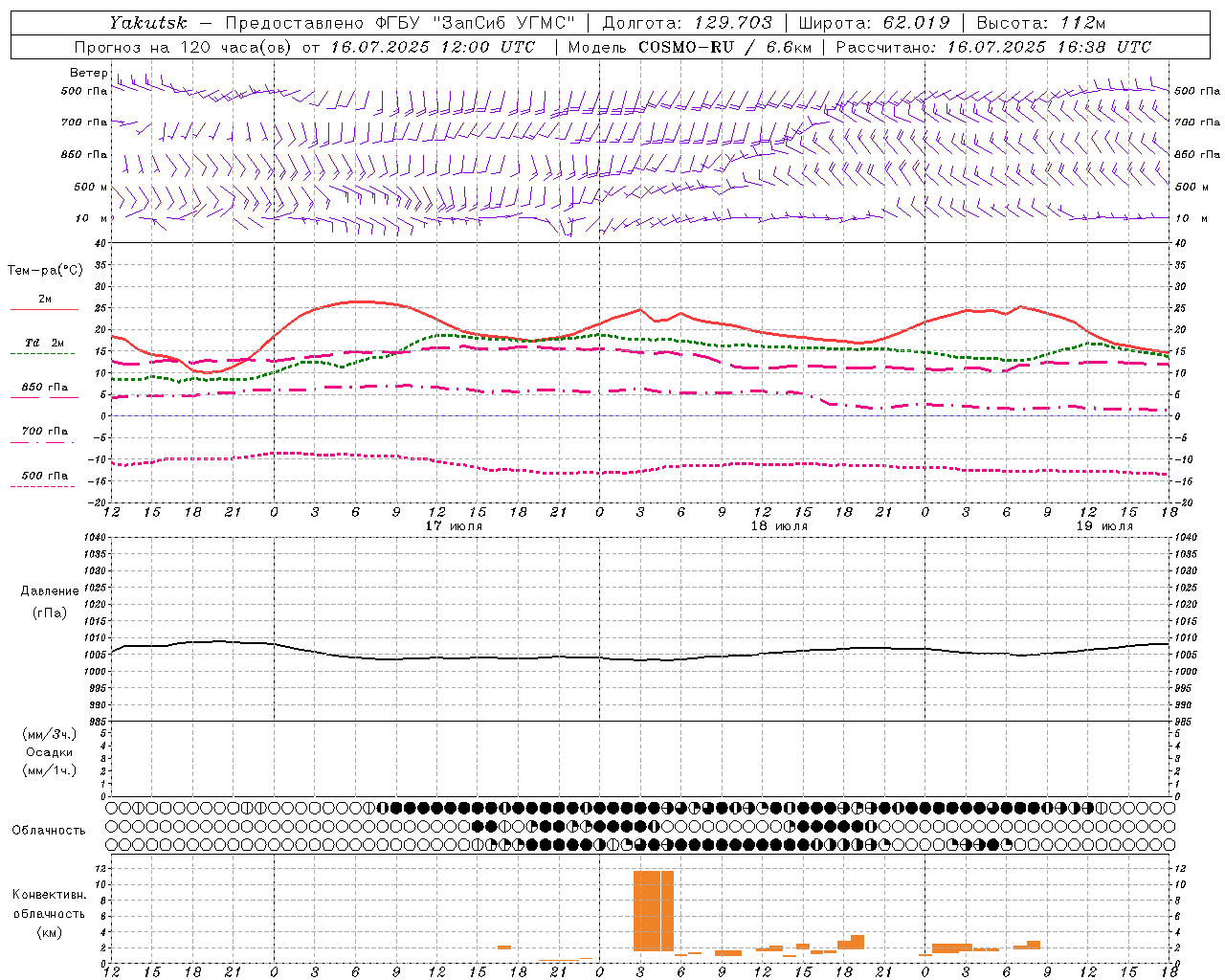1225x980 pixels.
Task: Click the Осадки precipitation label
Action: coord(50,752)
